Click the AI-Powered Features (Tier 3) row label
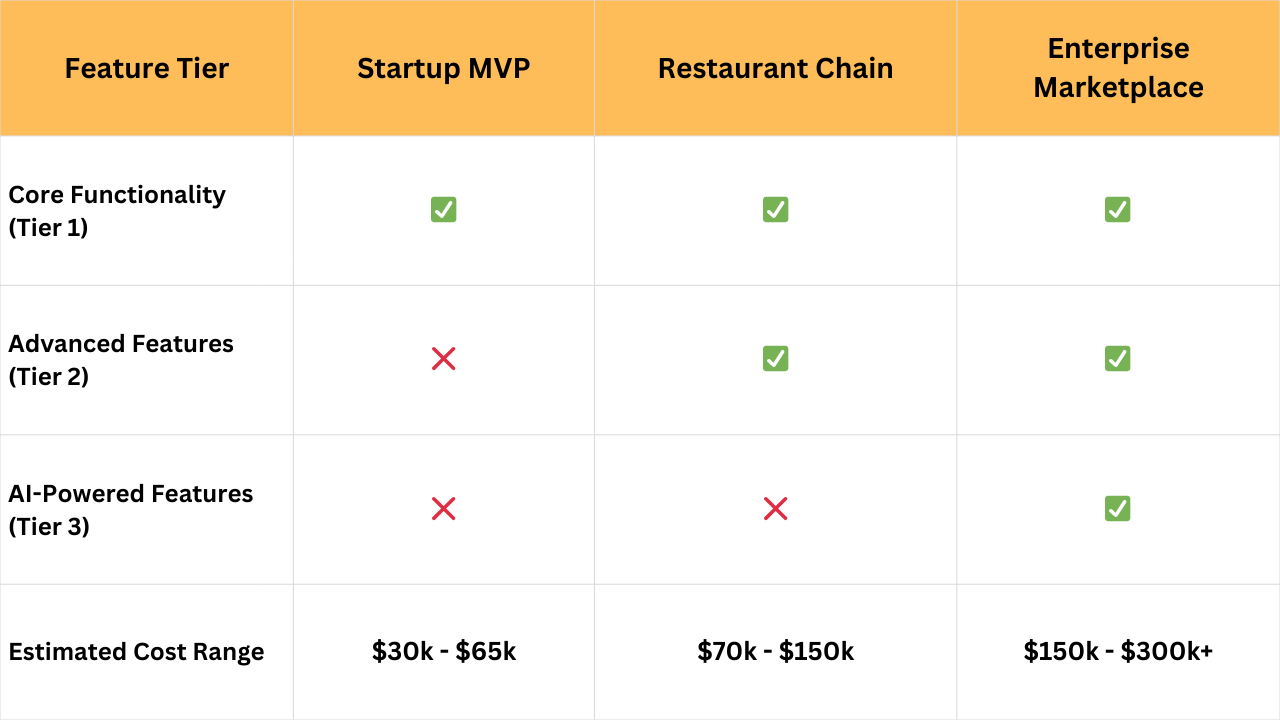Screen dimensions: 1280x720 [x=131, y=509]
